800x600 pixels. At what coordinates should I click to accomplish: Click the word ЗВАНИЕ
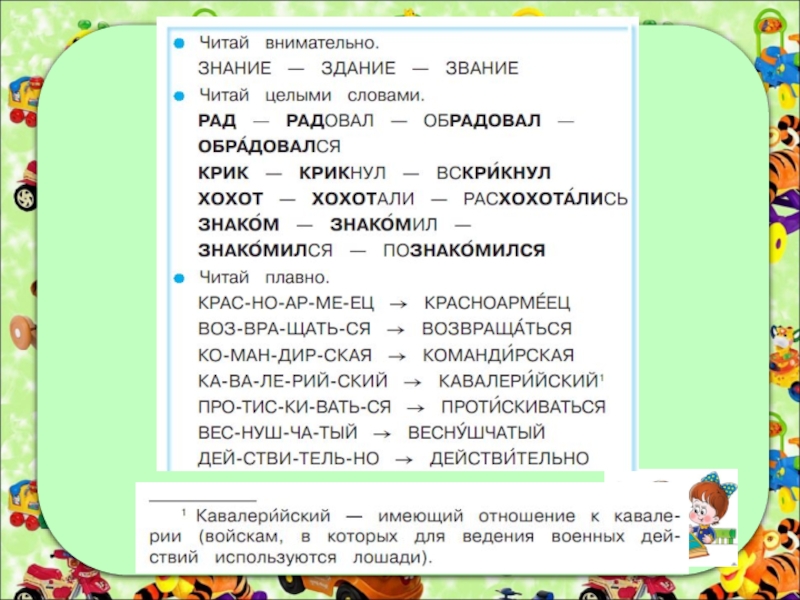482,68
